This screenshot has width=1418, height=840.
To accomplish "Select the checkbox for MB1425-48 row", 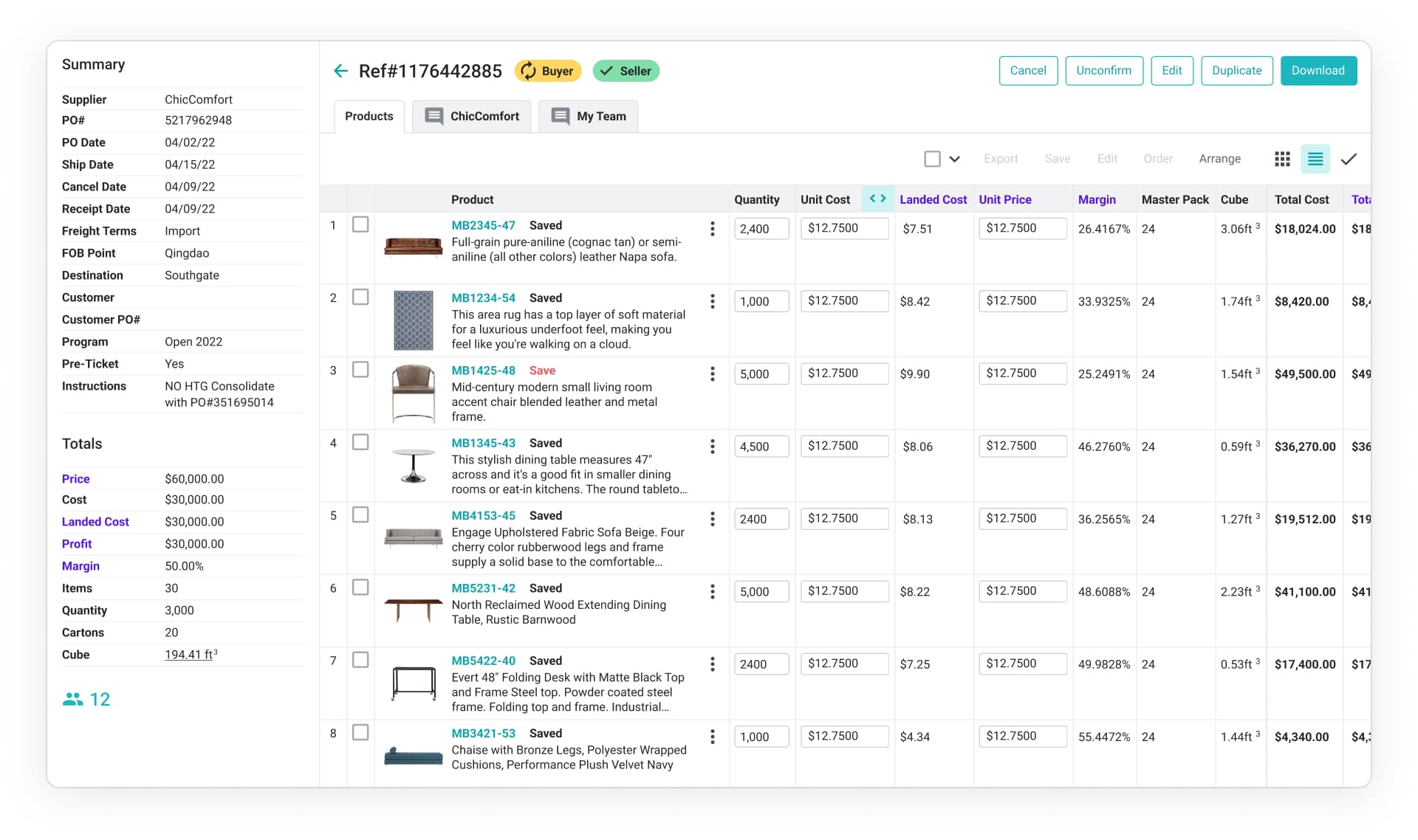I will tap(360, 370).
